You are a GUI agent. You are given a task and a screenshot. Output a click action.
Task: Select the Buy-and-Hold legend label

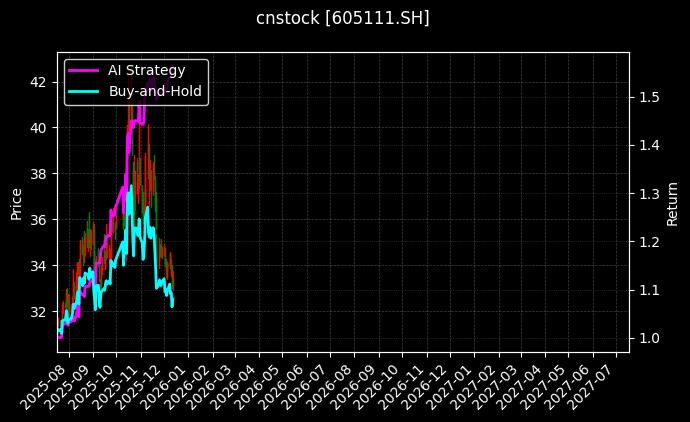point(155,91)
